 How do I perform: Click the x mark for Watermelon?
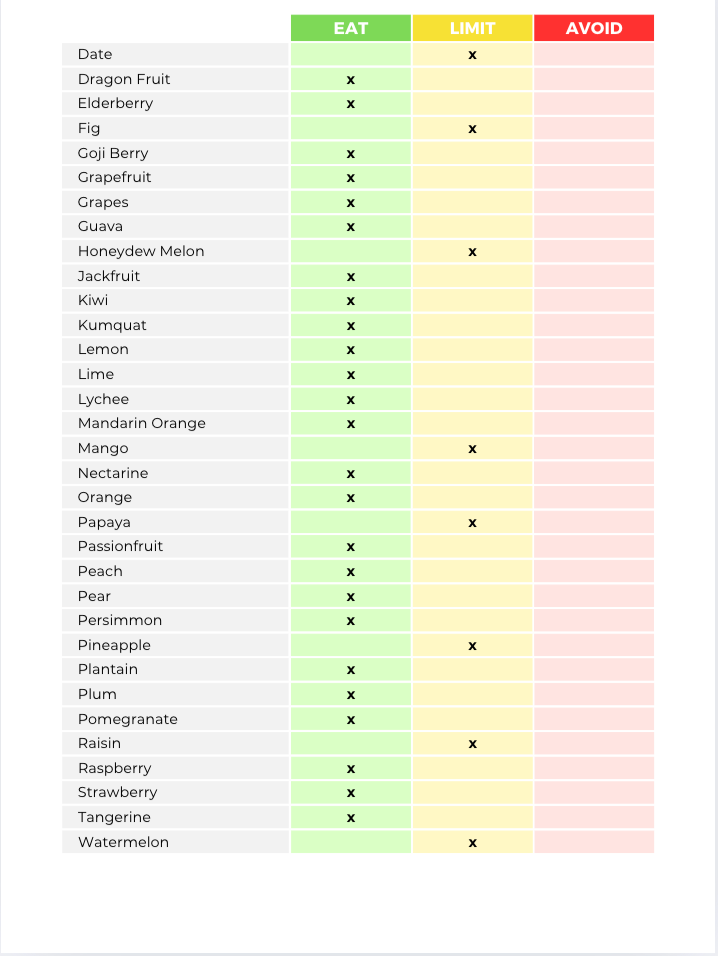[472, 843]
